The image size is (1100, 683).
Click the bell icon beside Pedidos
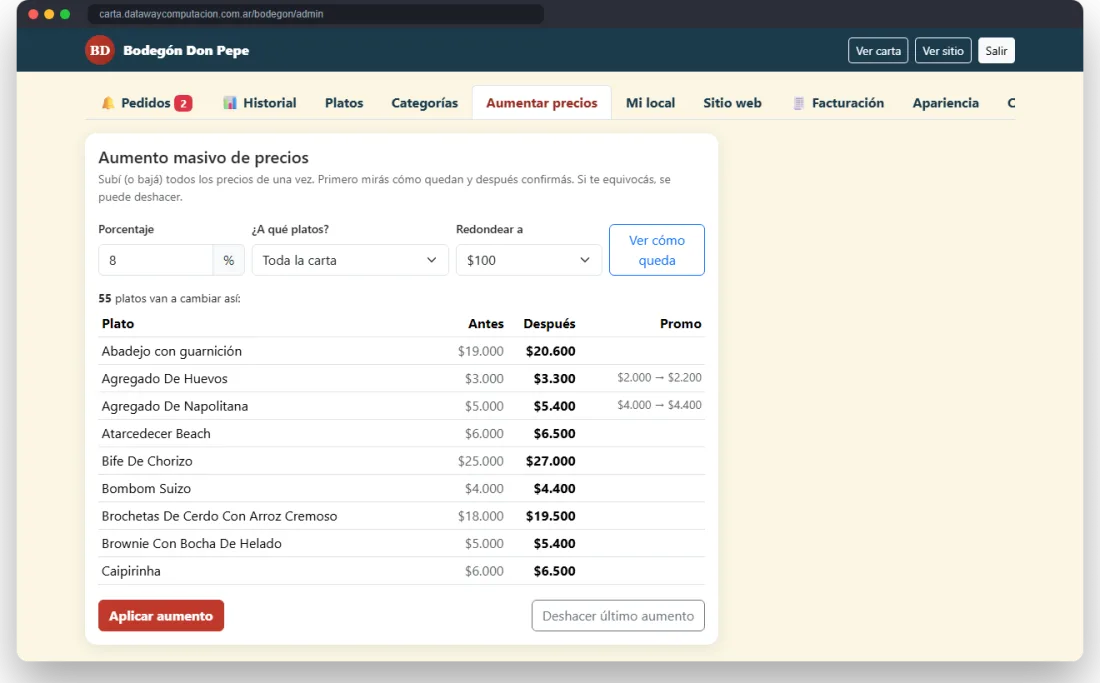108,103
